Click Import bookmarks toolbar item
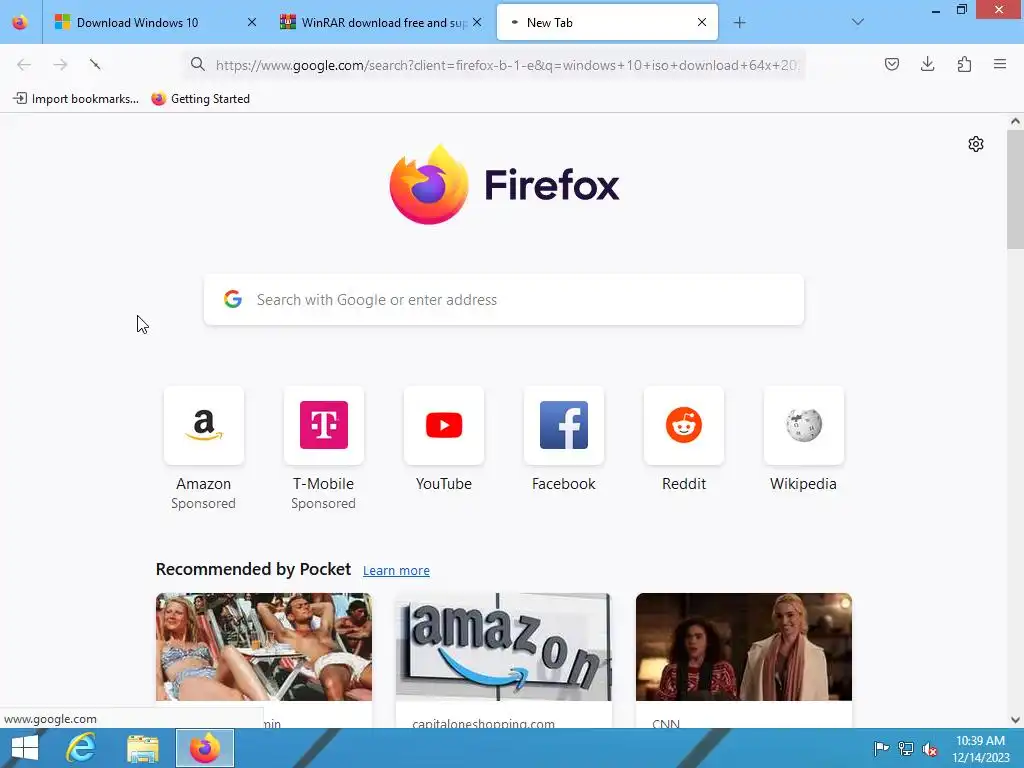 76,99
